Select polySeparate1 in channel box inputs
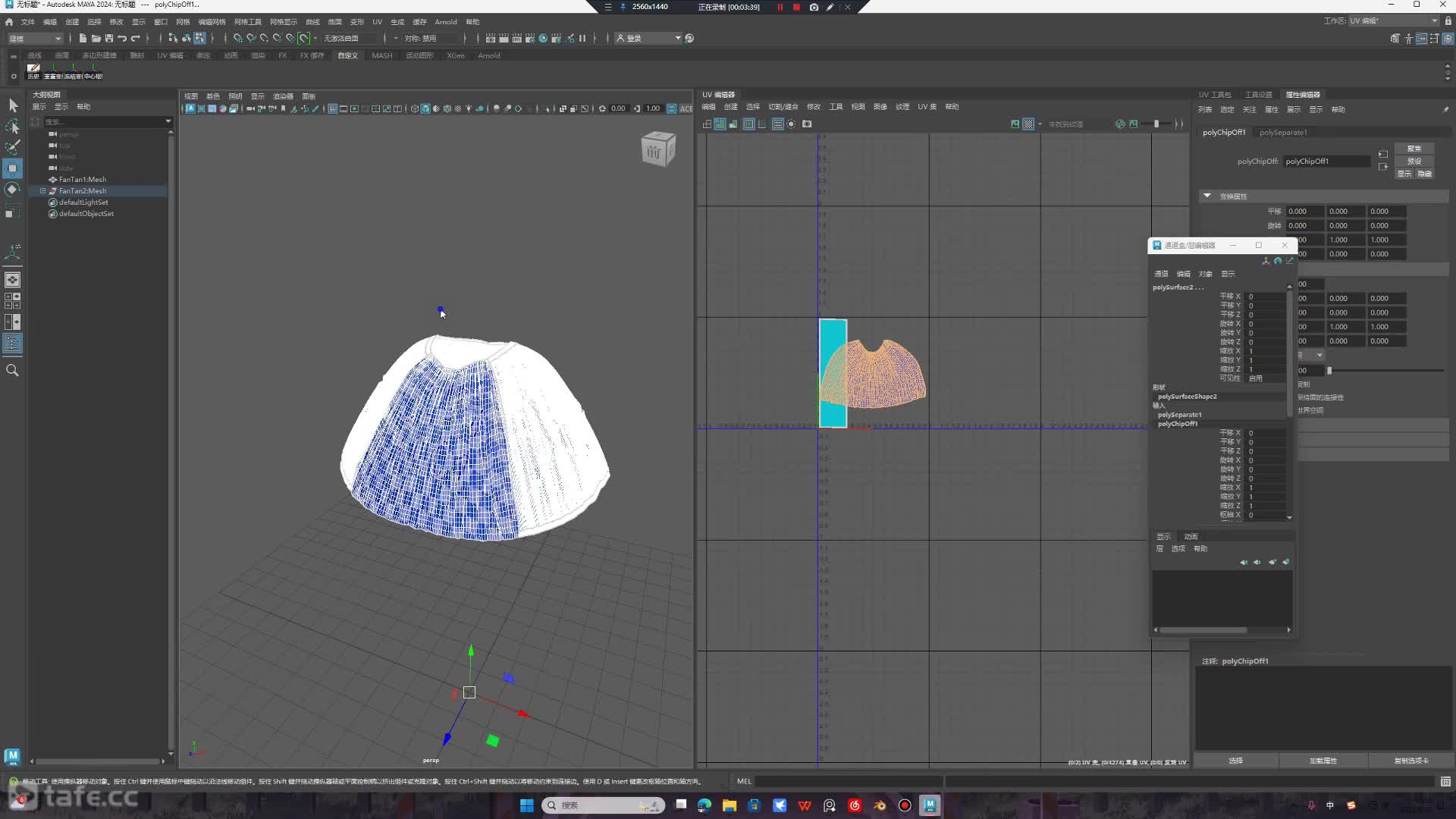The image size is (1456, 819). 1179,415
